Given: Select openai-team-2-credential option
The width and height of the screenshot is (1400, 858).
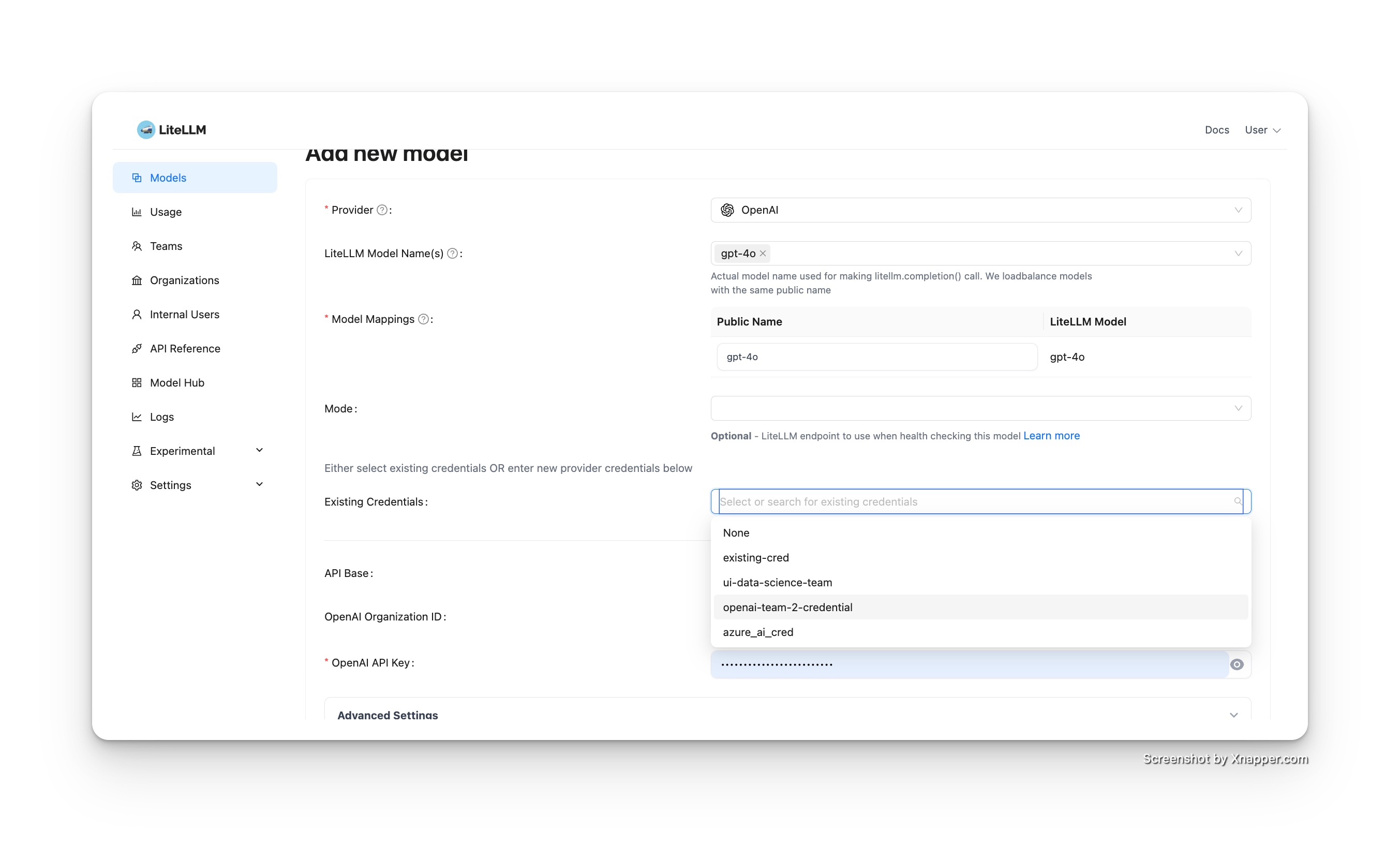Looking at the screenshot, I should tap(787, 608).
